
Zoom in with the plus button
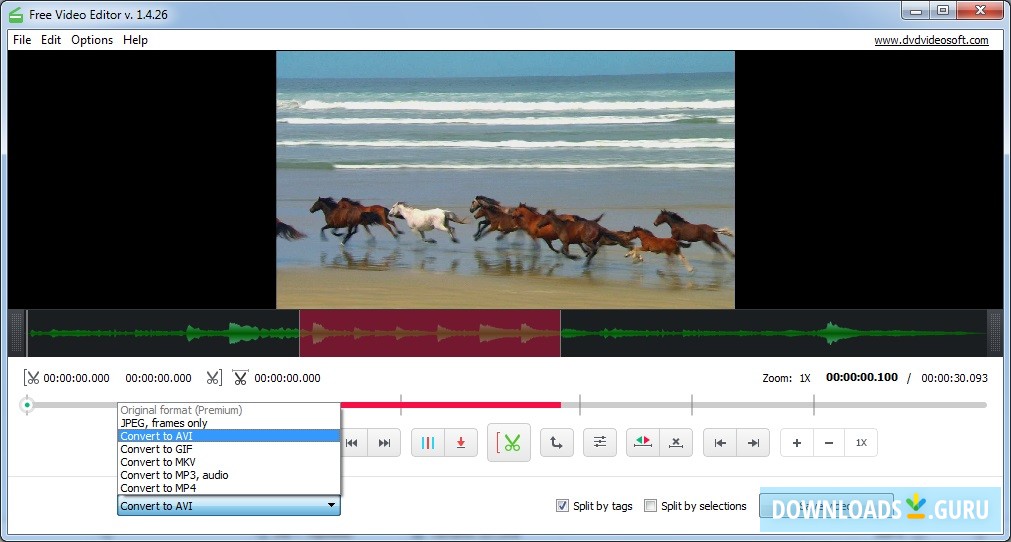coord(797,443)
